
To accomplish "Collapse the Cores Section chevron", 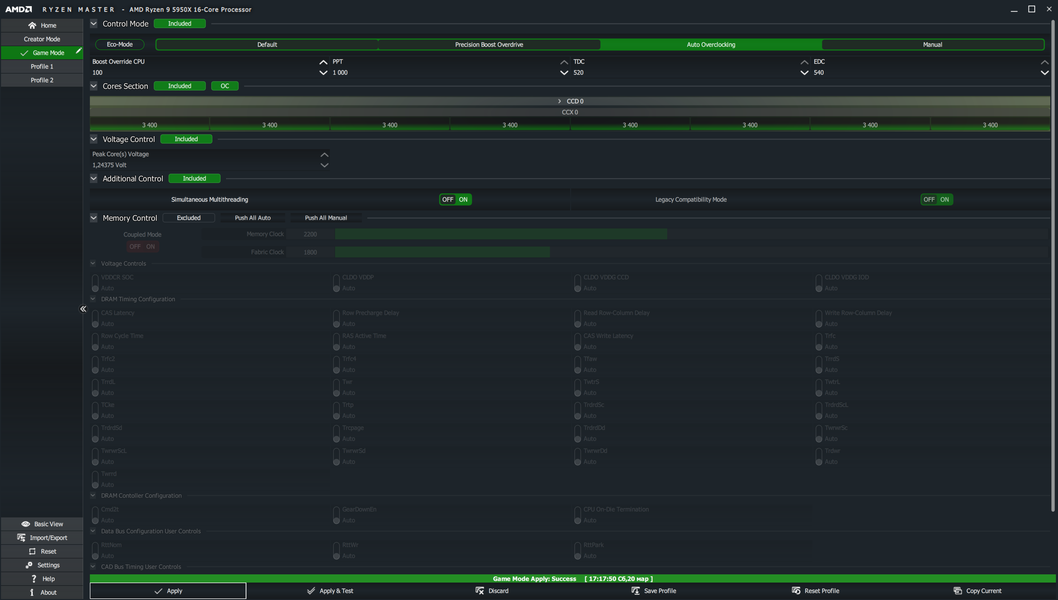I will coord(94,86).
